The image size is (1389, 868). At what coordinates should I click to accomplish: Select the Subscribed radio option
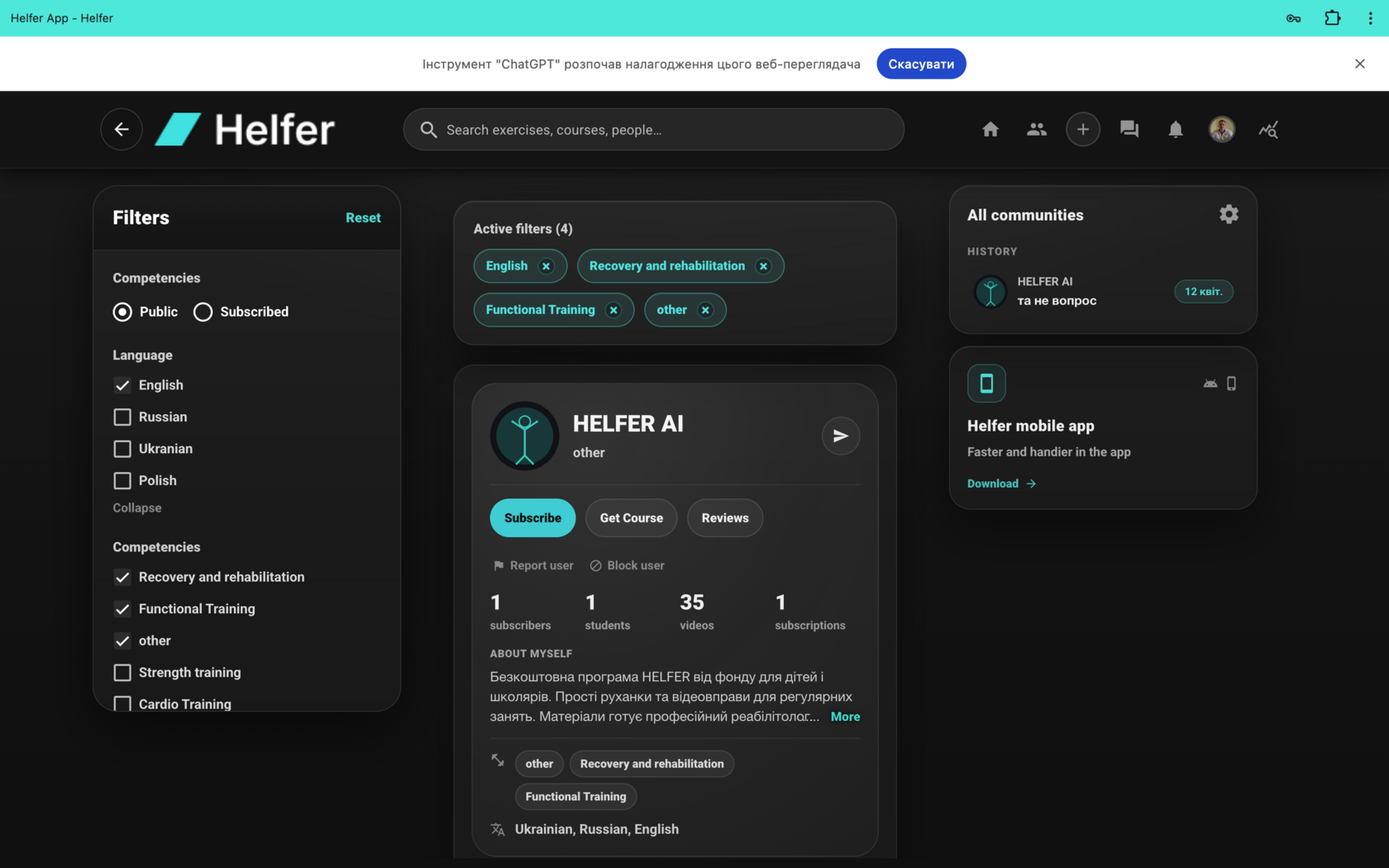pyautogui.click(x=203, y=312)
